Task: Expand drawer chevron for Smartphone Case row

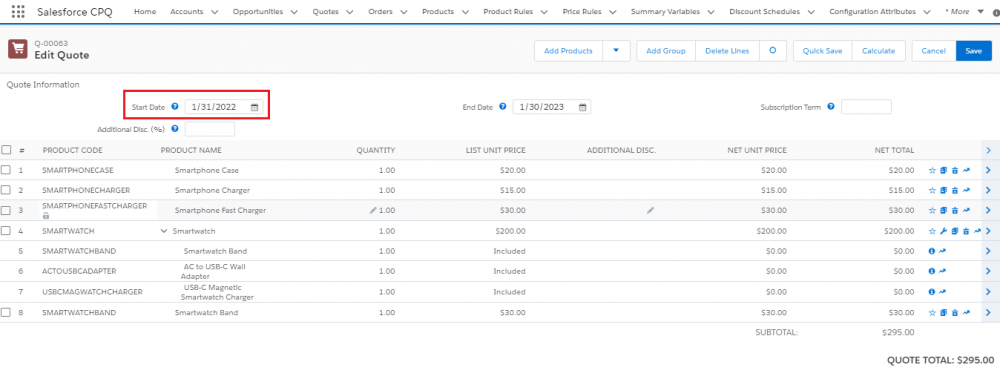Action: click(x=989, y=170)
